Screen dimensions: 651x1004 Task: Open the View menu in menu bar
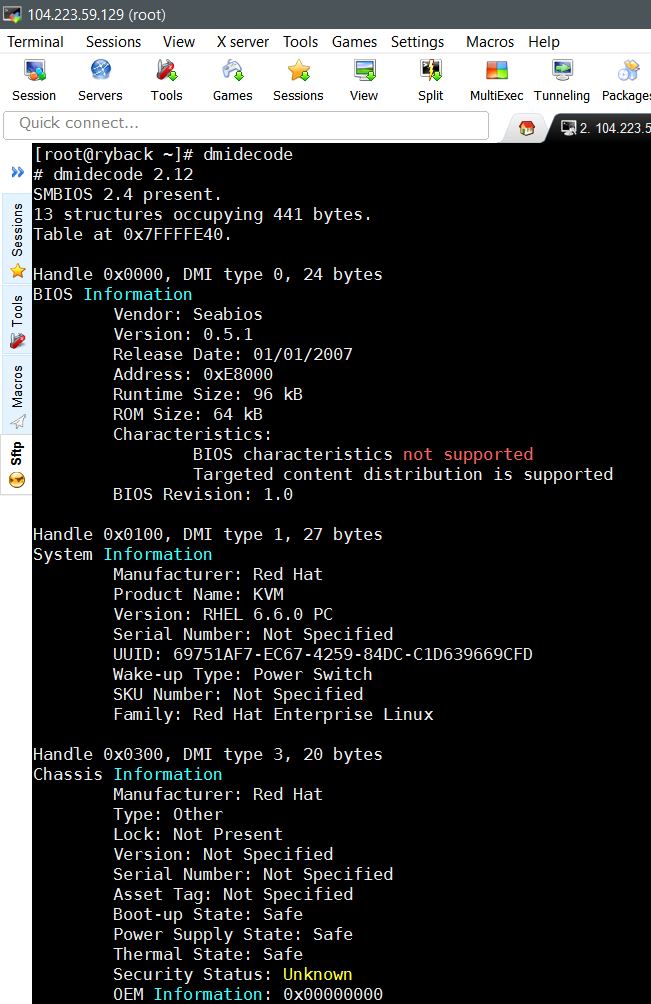[179, 42]
